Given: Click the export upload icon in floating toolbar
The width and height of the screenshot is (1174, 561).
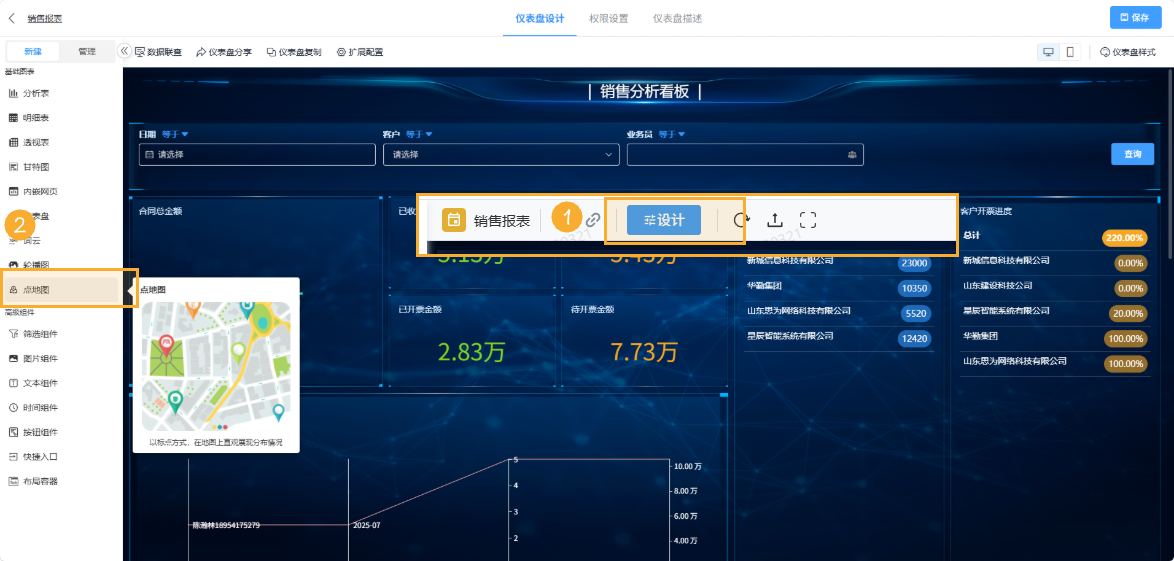Looking at the screenshot, I should click(x=774, y=220).
